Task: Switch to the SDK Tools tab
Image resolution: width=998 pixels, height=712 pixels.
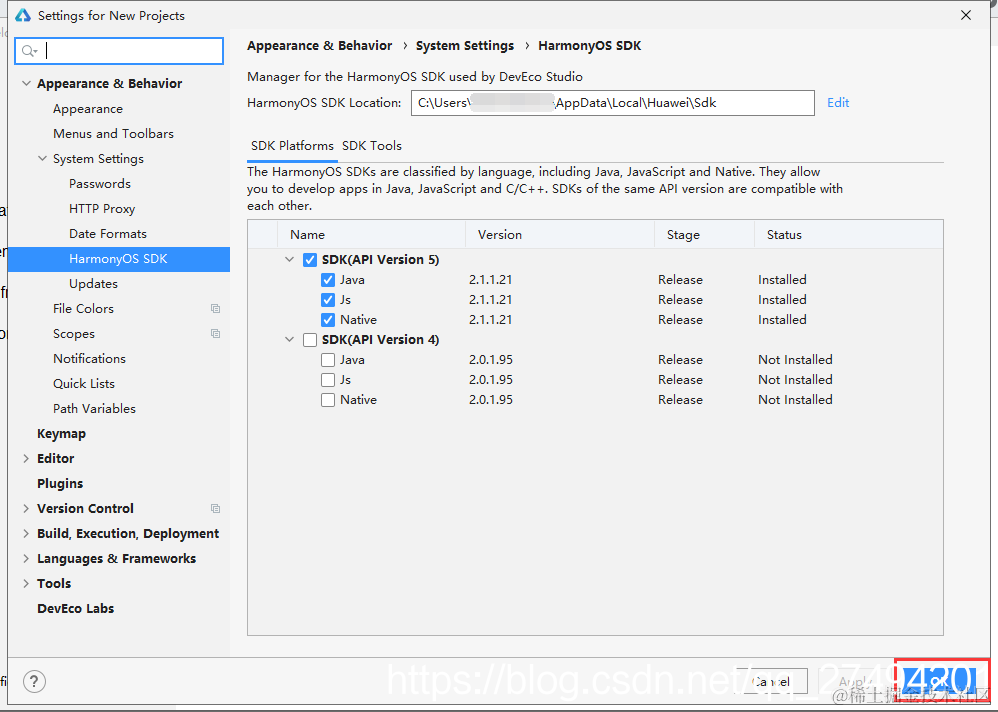Action: click(372, 146)
